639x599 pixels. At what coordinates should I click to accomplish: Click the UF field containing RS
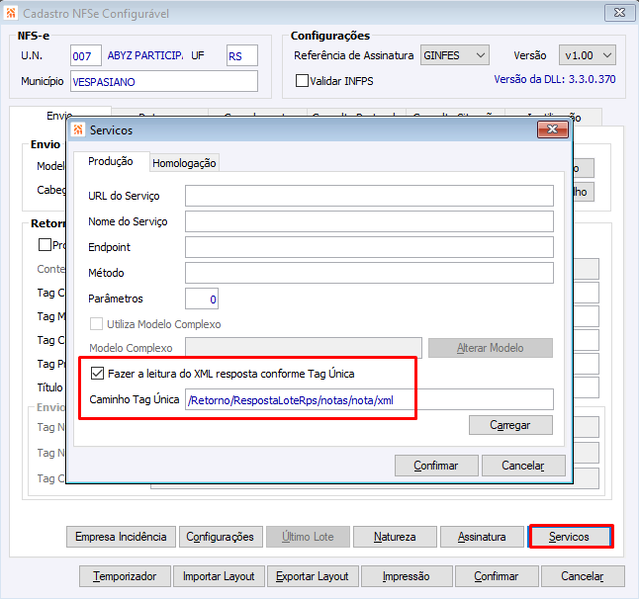(x=242, y=55)
